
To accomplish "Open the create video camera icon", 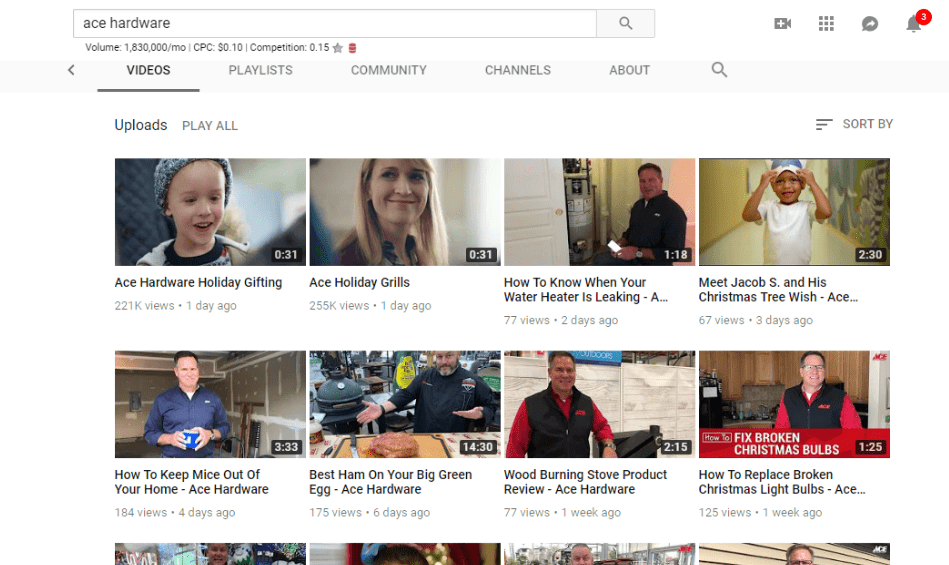I will pyautogui.click(x=783, y=24).
